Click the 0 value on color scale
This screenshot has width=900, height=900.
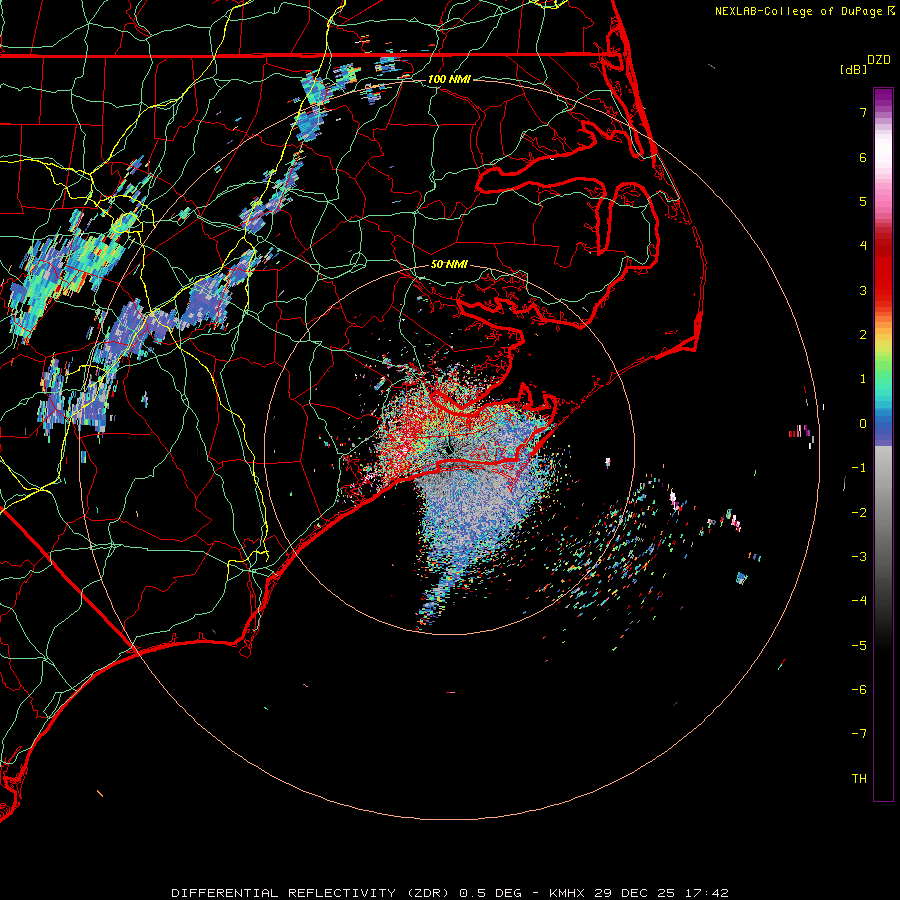click(x=863, y=424)
